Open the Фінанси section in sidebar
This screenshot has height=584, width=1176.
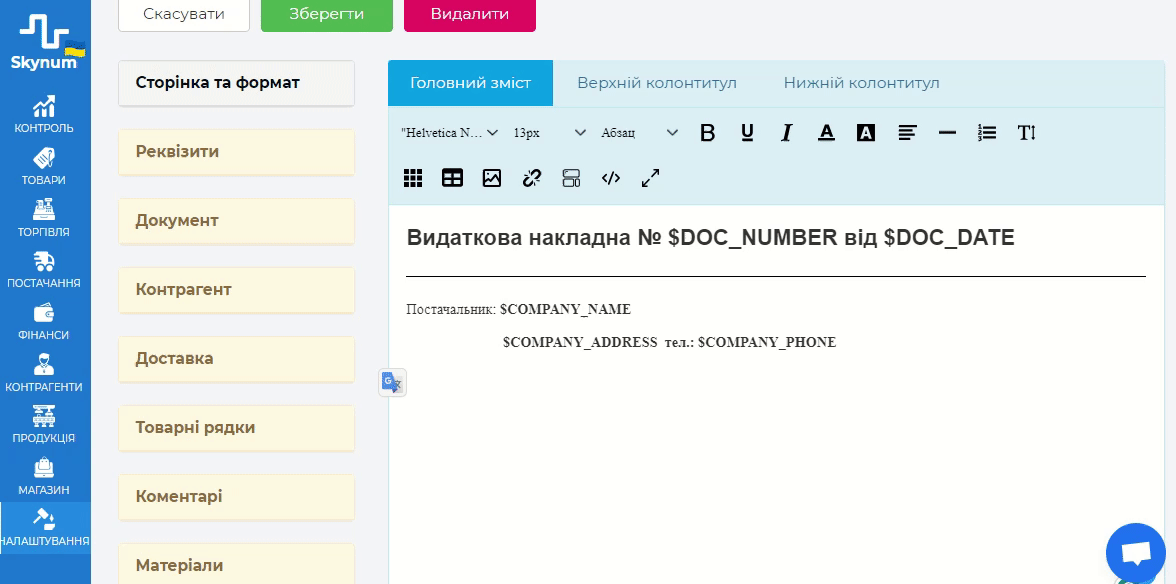click(x=44, y=322)
